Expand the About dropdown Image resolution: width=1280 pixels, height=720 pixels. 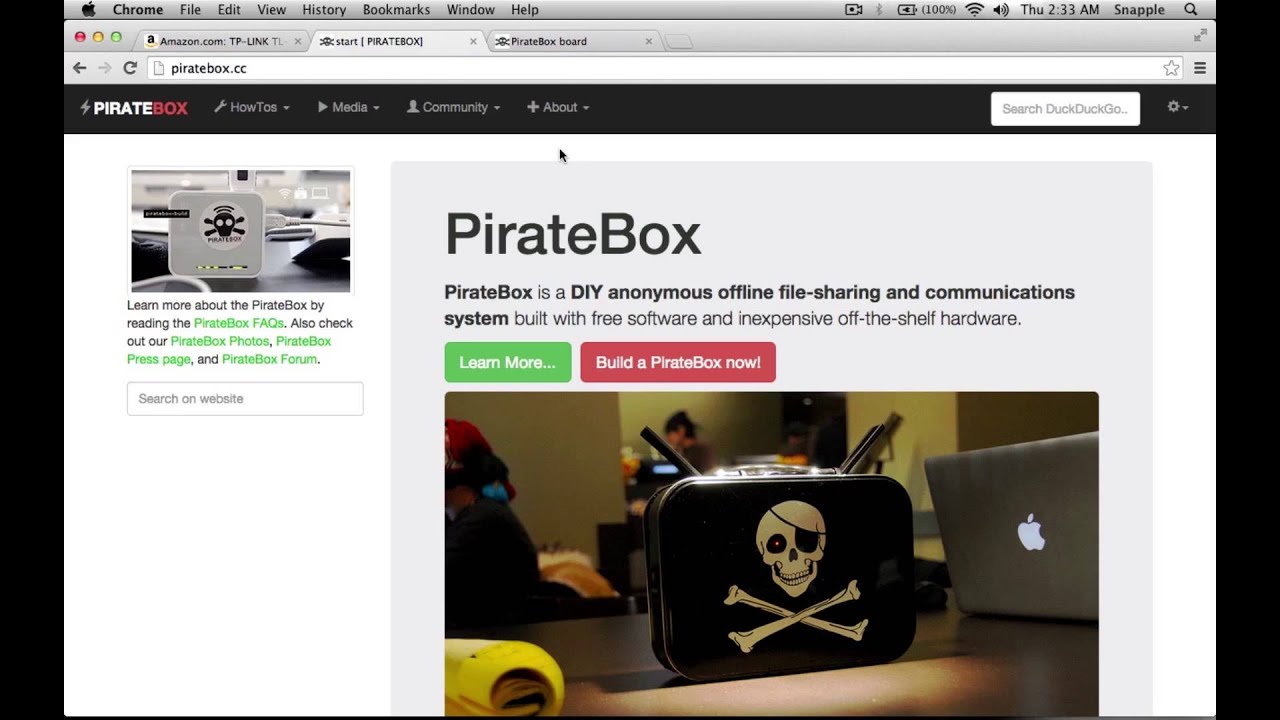pos(558,107)
